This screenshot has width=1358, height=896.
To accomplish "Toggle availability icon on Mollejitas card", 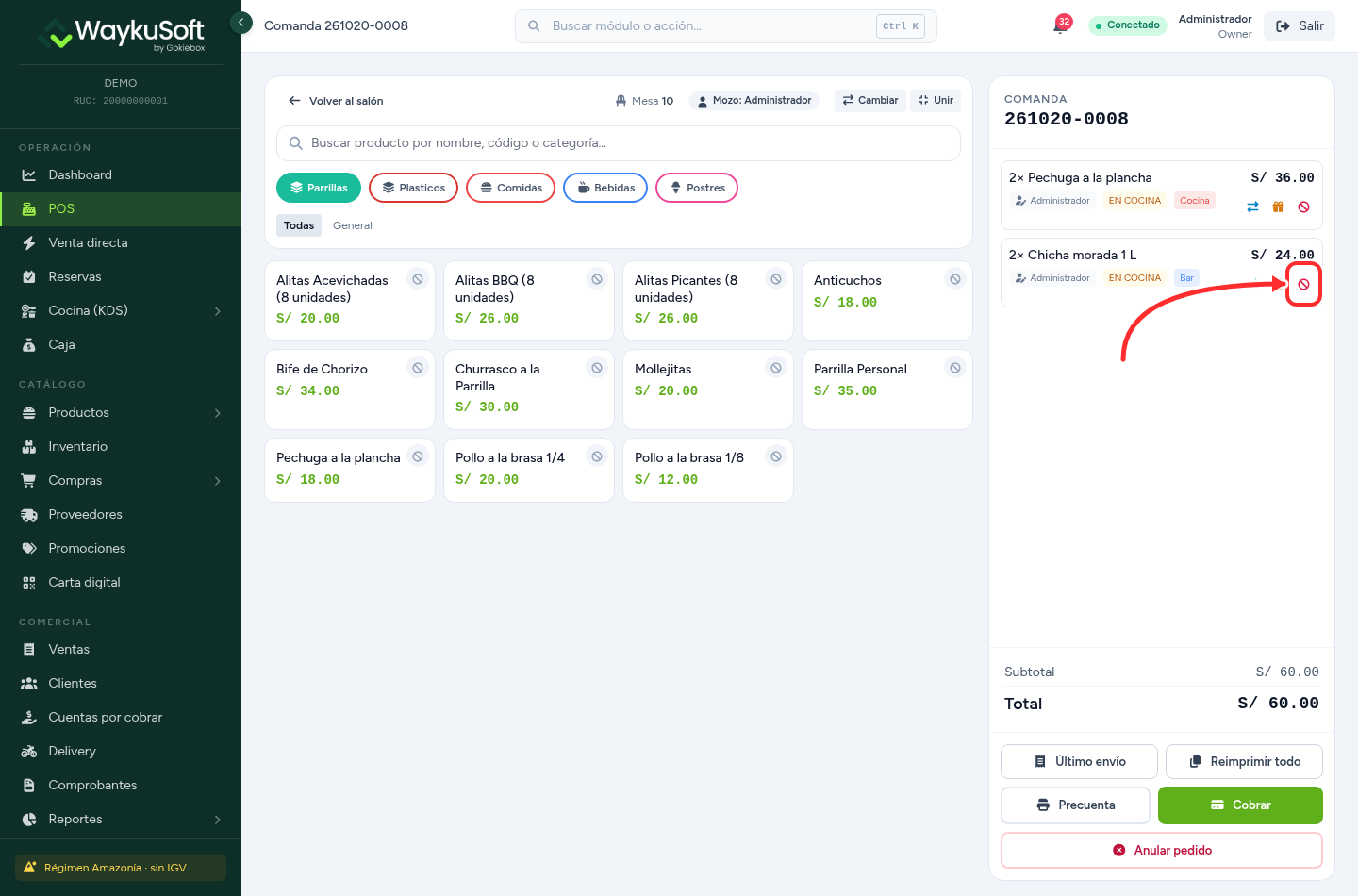I will (x=776, y=368).
